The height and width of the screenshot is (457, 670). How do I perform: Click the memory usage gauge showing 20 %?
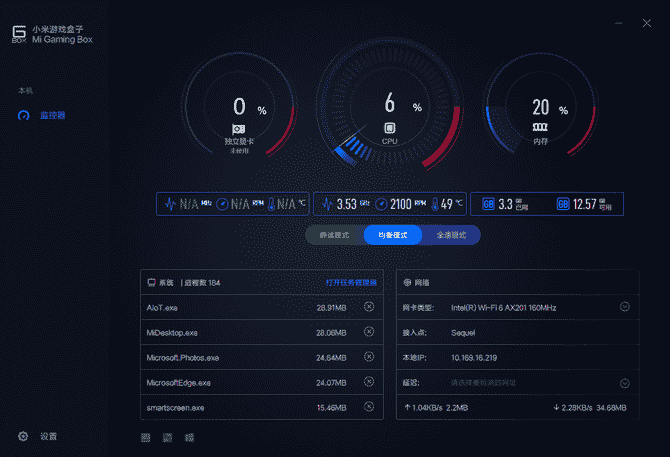(541, 106)
